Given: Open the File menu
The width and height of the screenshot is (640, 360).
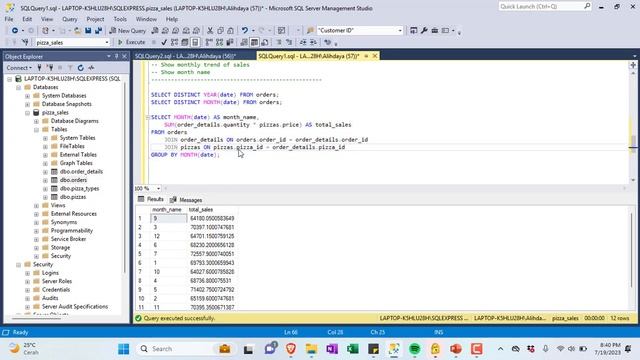Looking at the screenshot, I should (9, 19).
